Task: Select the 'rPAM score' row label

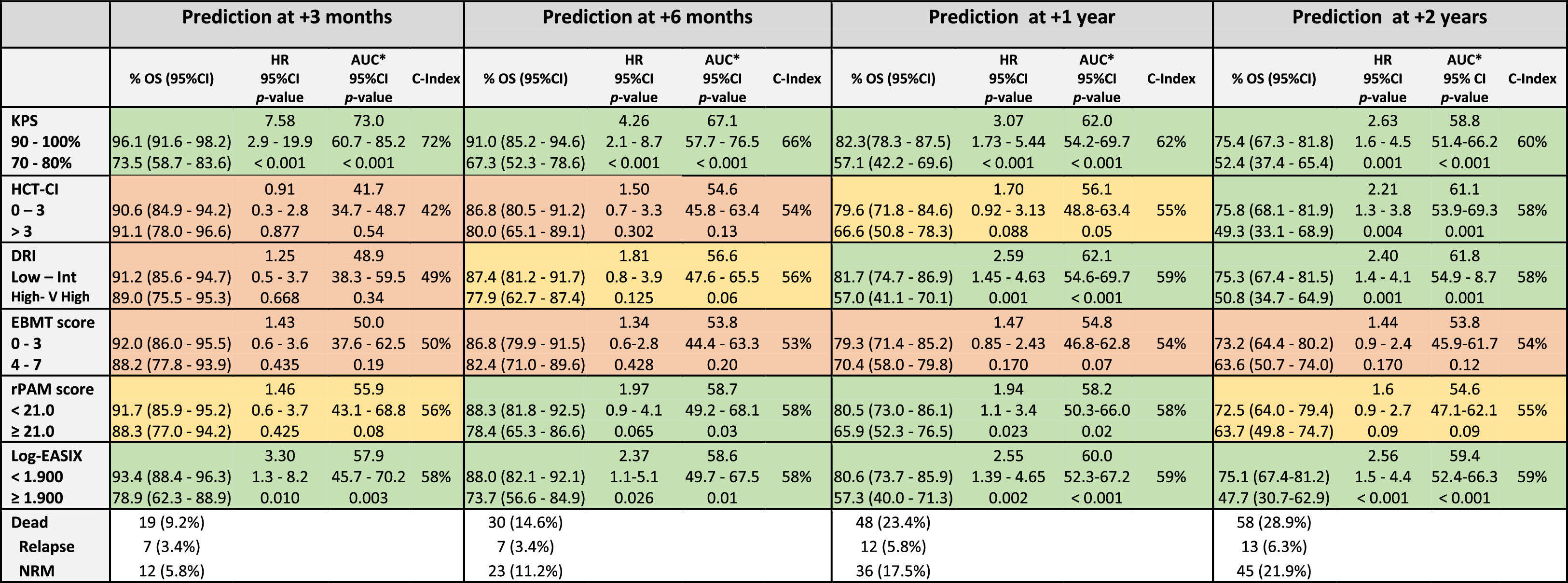Action: coord(53,389)
